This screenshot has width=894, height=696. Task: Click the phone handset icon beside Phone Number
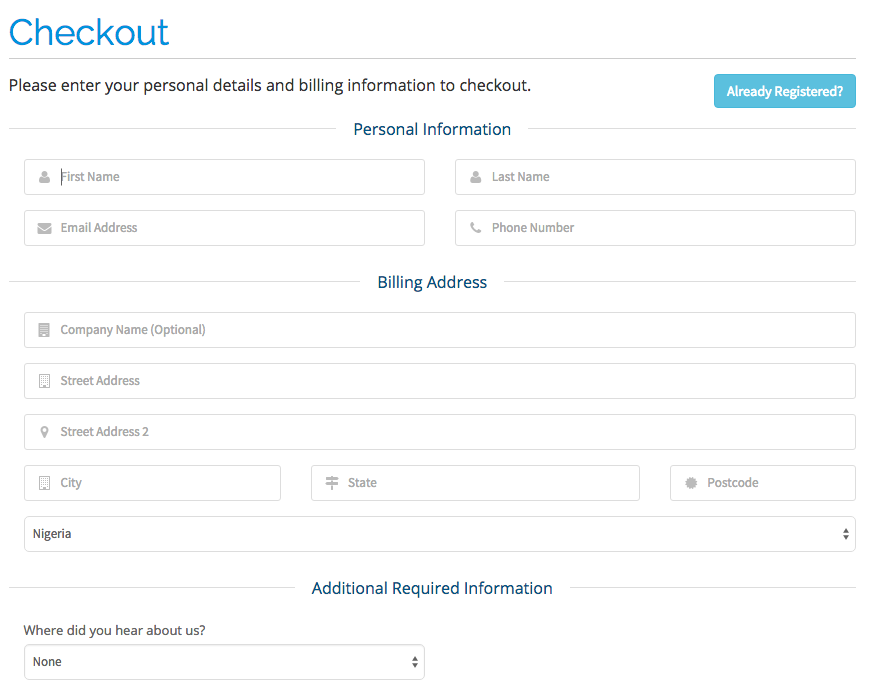point(475,228)
